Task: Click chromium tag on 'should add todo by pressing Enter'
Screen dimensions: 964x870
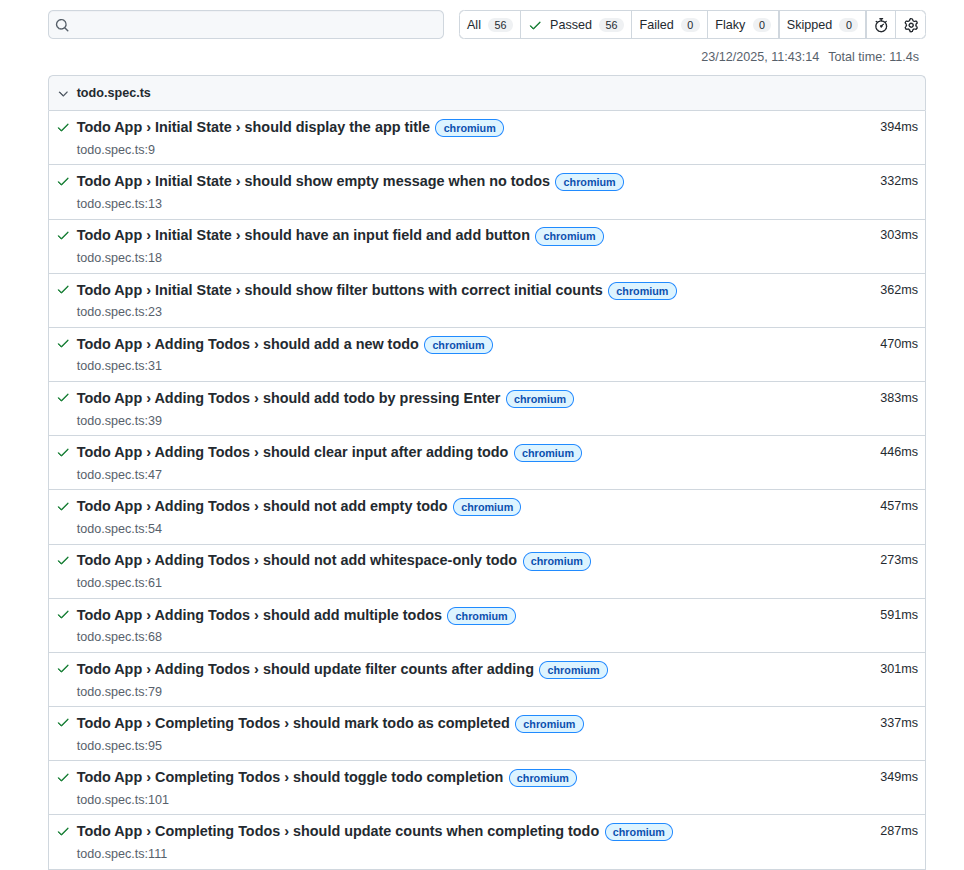Action: [x=540, y=399]
